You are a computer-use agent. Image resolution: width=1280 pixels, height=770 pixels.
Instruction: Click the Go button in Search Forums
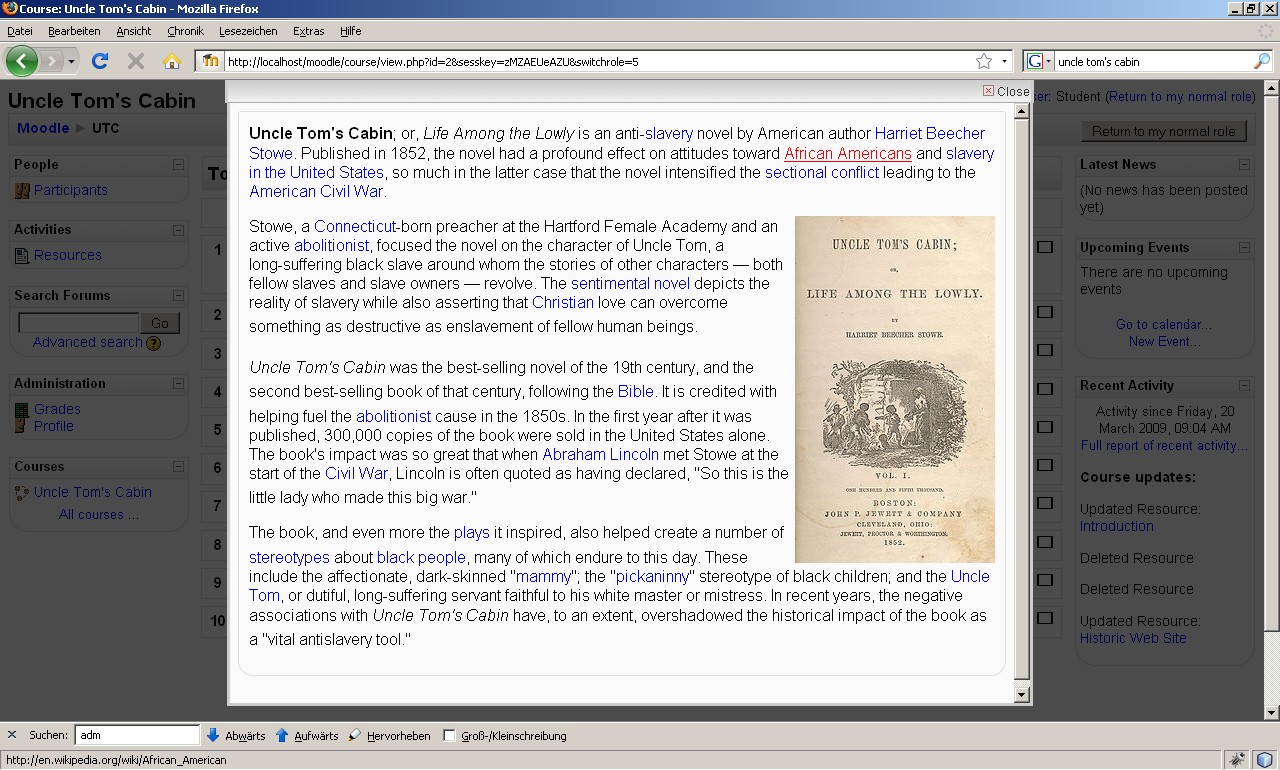160,323
